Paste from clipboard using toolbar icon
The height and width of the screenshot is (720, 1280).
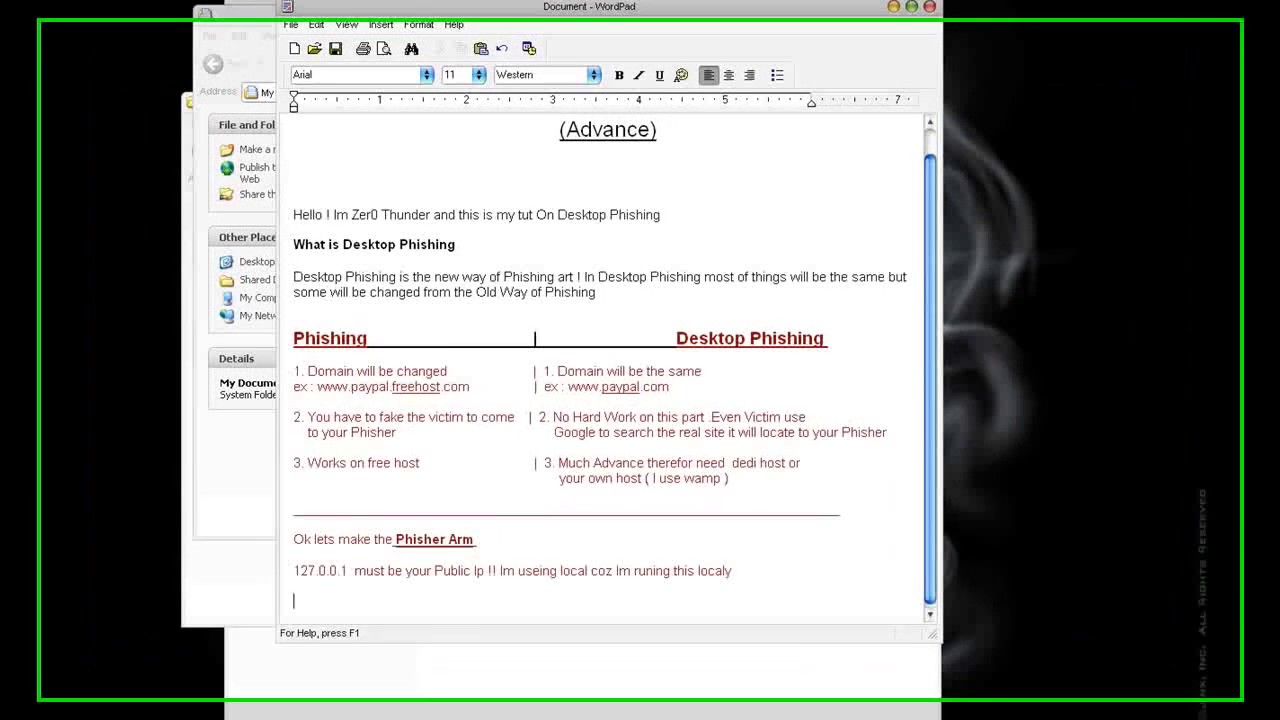(x=481, y=48)
